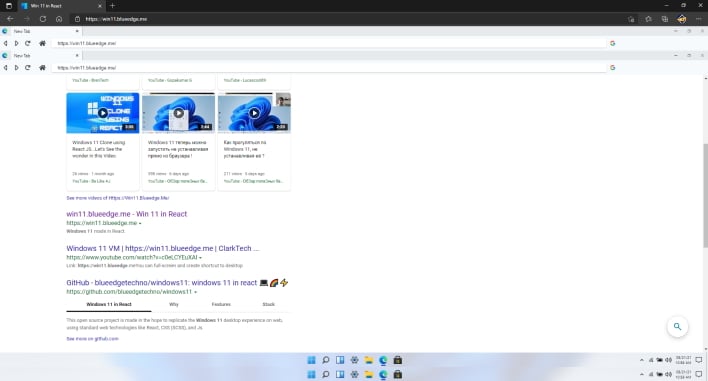Open Favorites star in dark Edge toolbar

coord(648,19)
